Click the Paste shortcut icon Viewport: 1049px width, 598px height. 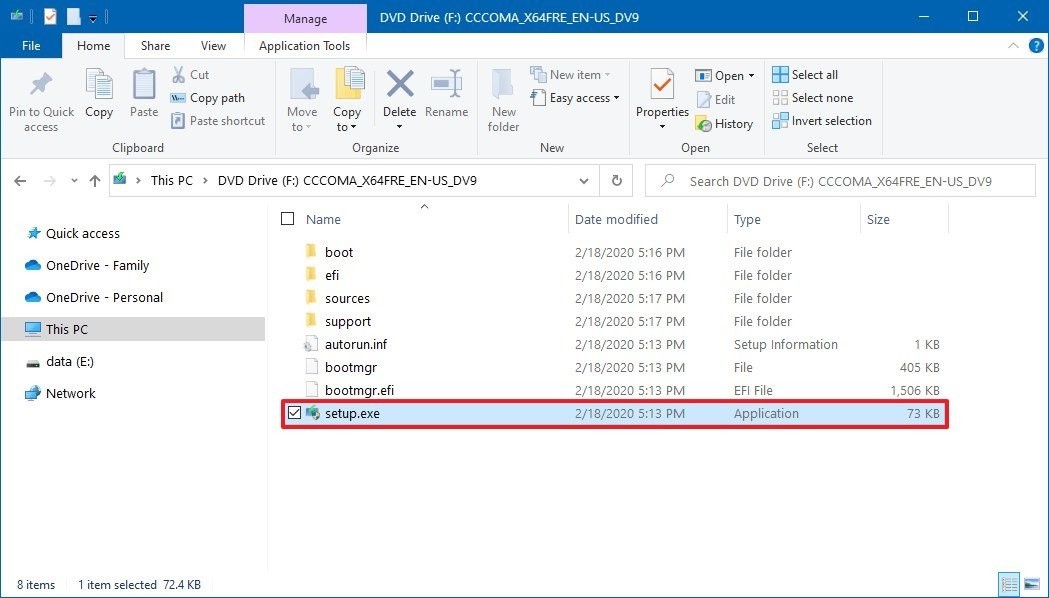[x=178, y=120]
